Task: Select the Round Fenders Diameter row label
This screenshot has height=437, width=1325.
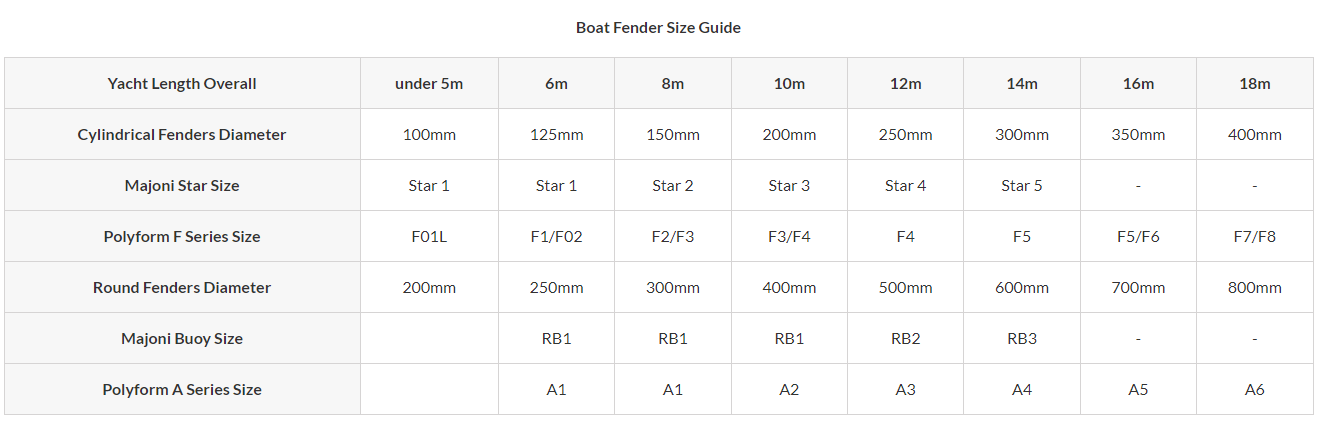Action: pyautogui.click(x=182, y=288)
